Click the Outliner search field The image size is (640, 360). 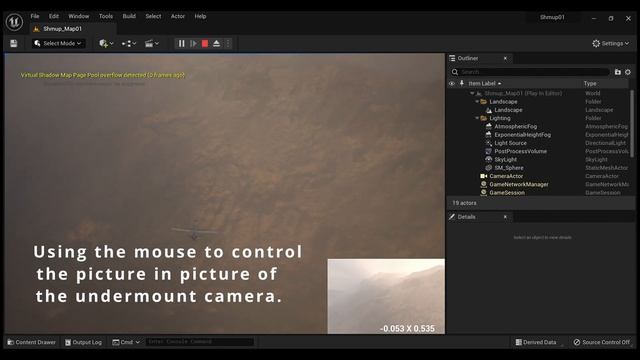[530, 72]
